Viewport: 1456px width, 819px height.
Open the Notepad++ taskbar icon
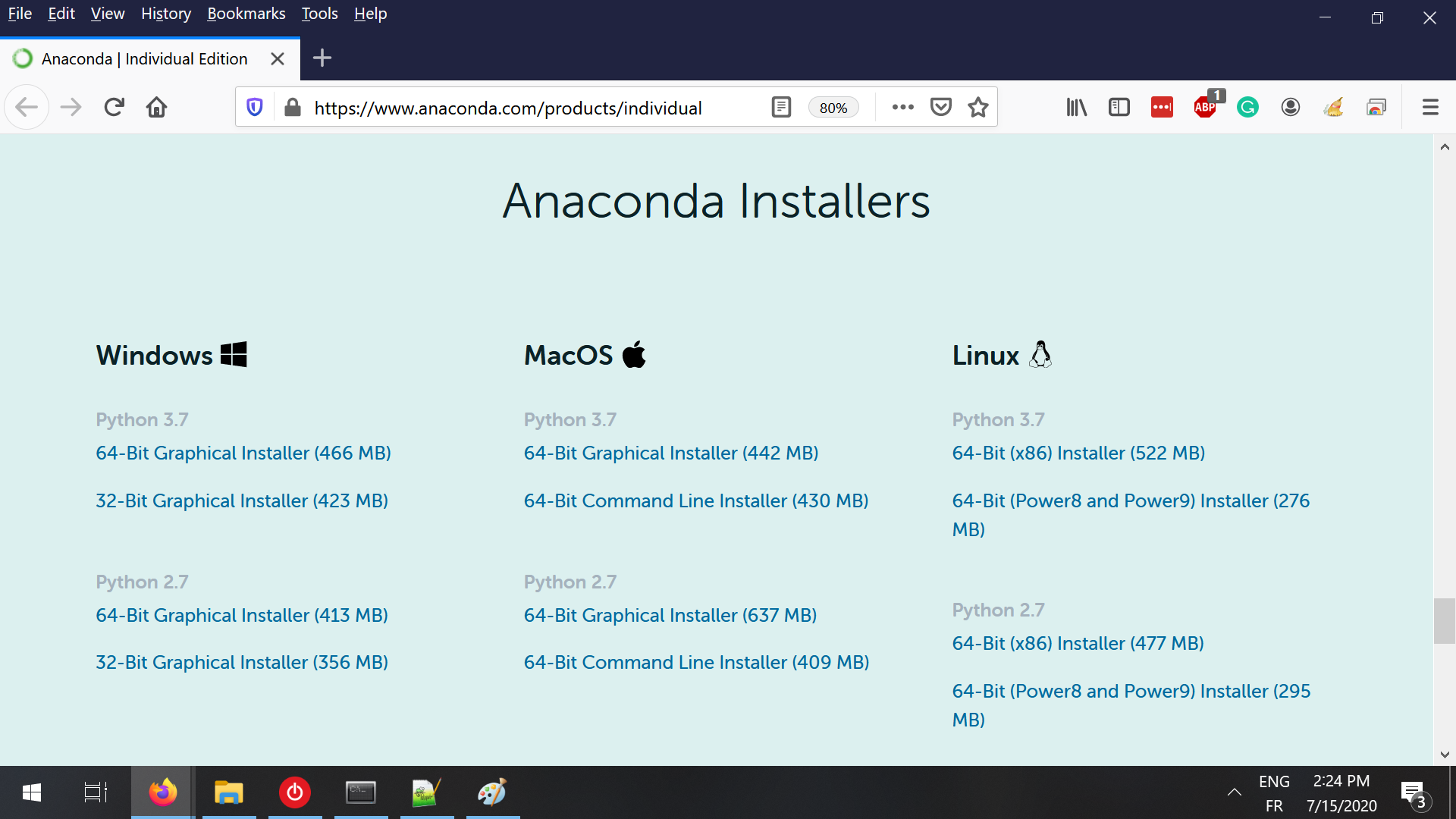[426, 792]
